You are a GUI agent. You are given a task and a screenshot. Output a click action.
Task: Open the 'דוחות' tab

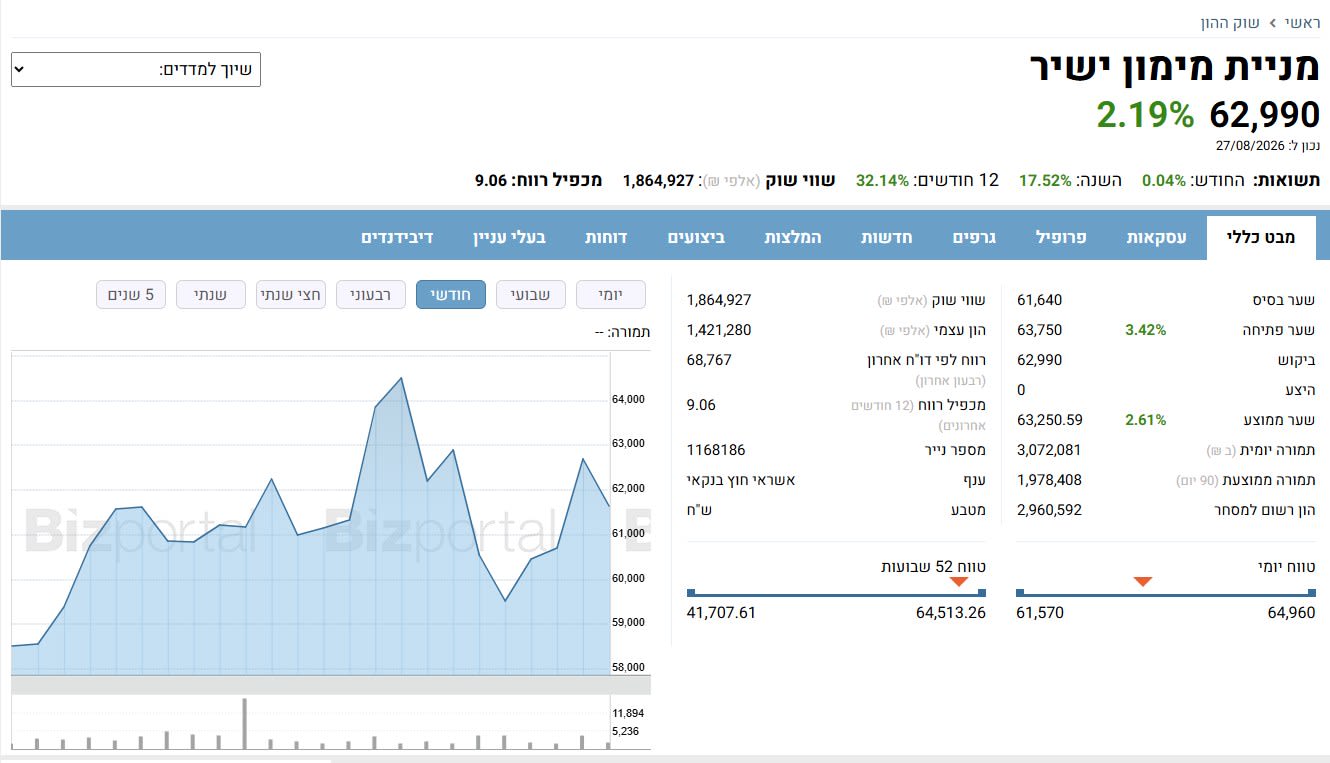click(x=606, y=237)
